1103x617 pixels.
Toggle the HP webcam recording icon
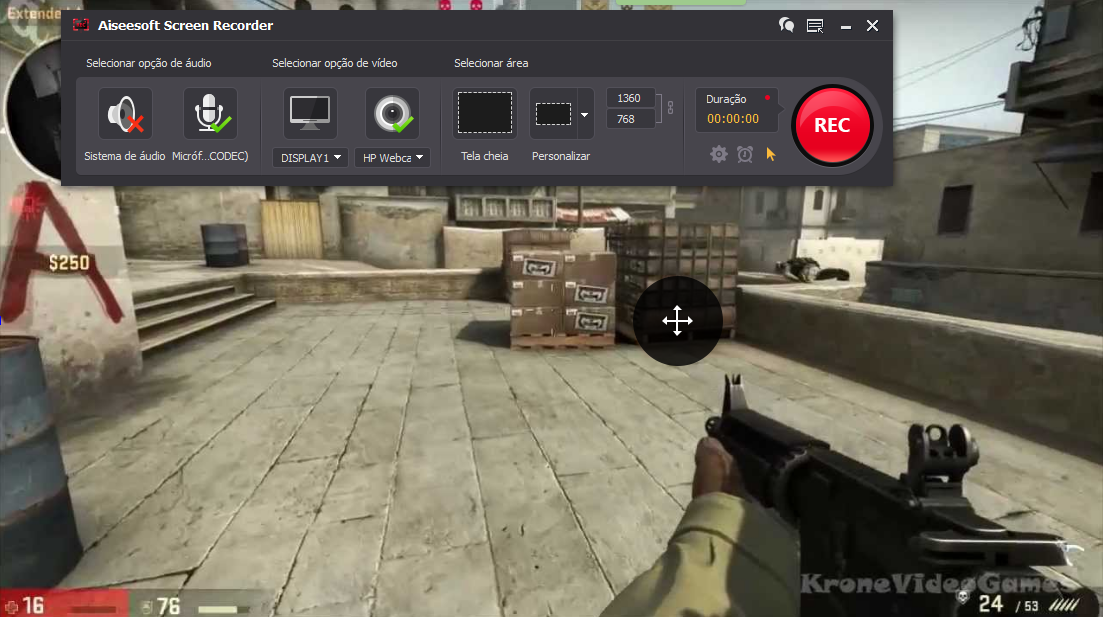393,115
